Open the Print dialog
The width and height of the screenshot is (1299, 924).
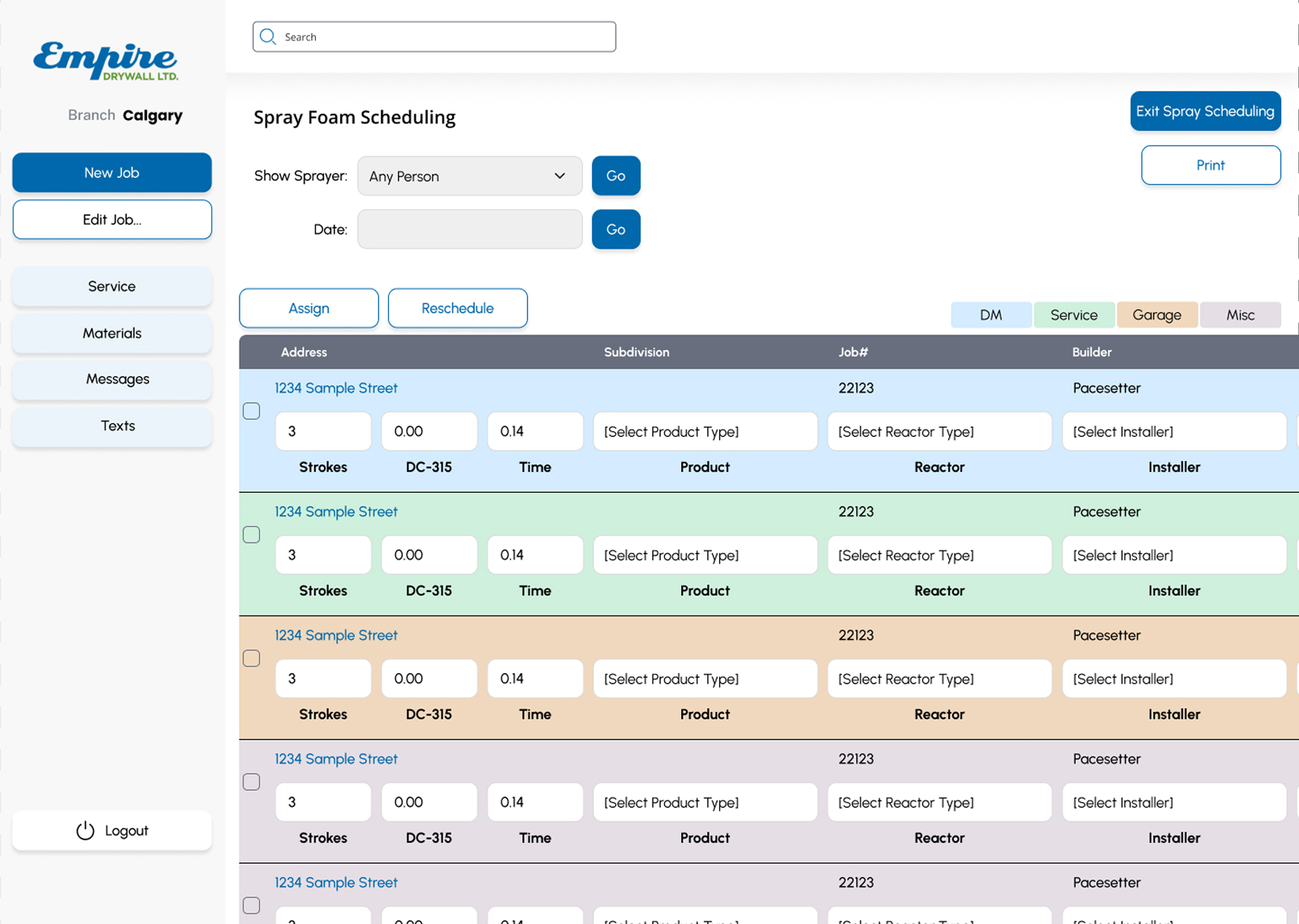click(1211, 165)
